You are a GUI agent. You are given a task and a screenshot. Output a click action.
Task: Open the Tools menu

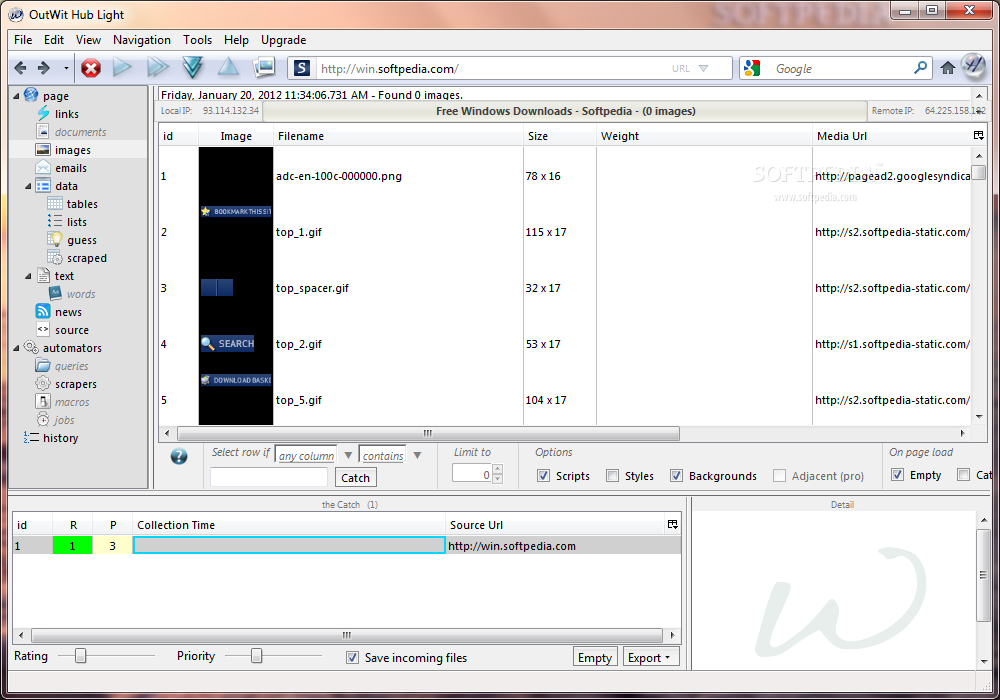[197, 40]
